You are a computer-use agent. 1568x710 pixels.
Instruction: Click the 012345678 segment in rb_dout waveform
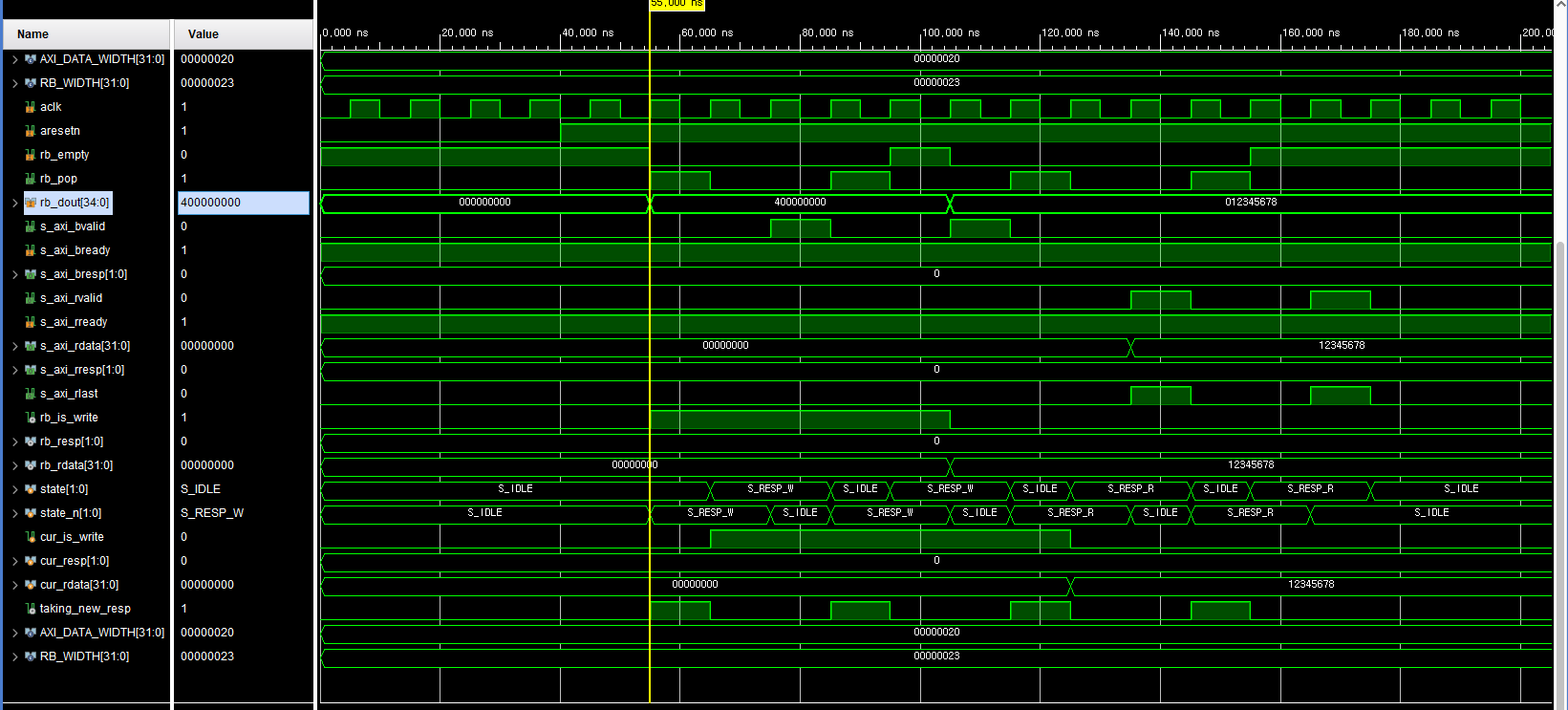(x=1251, y=203)
